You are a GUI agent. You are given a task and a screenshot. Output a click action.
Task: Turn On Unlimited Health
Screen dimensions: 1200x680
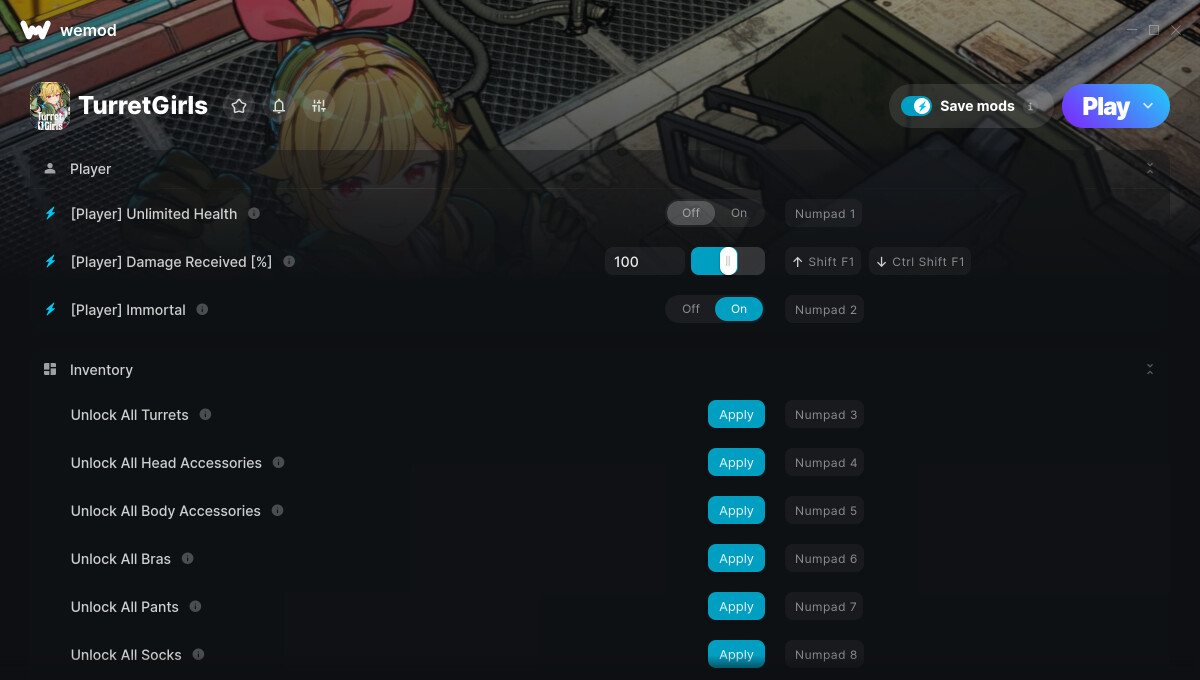pos(739,213)
